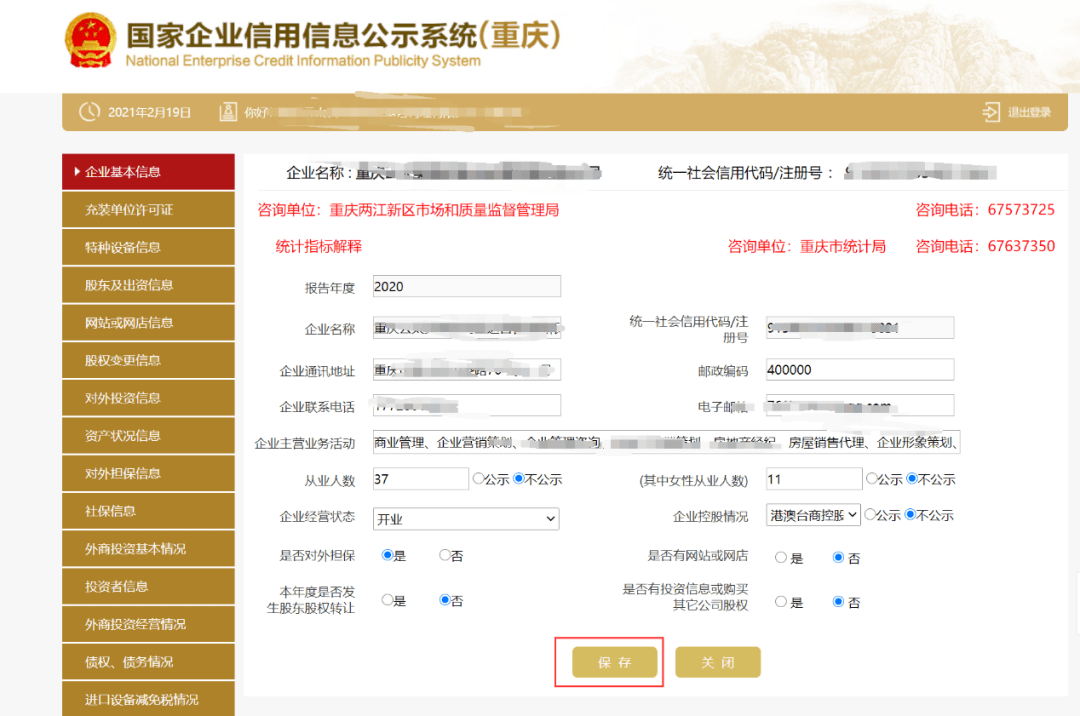This screenshot has height=716, width=1080.
Task: Click the 咨询电话: 67637350 text
Action: (985, 246)
